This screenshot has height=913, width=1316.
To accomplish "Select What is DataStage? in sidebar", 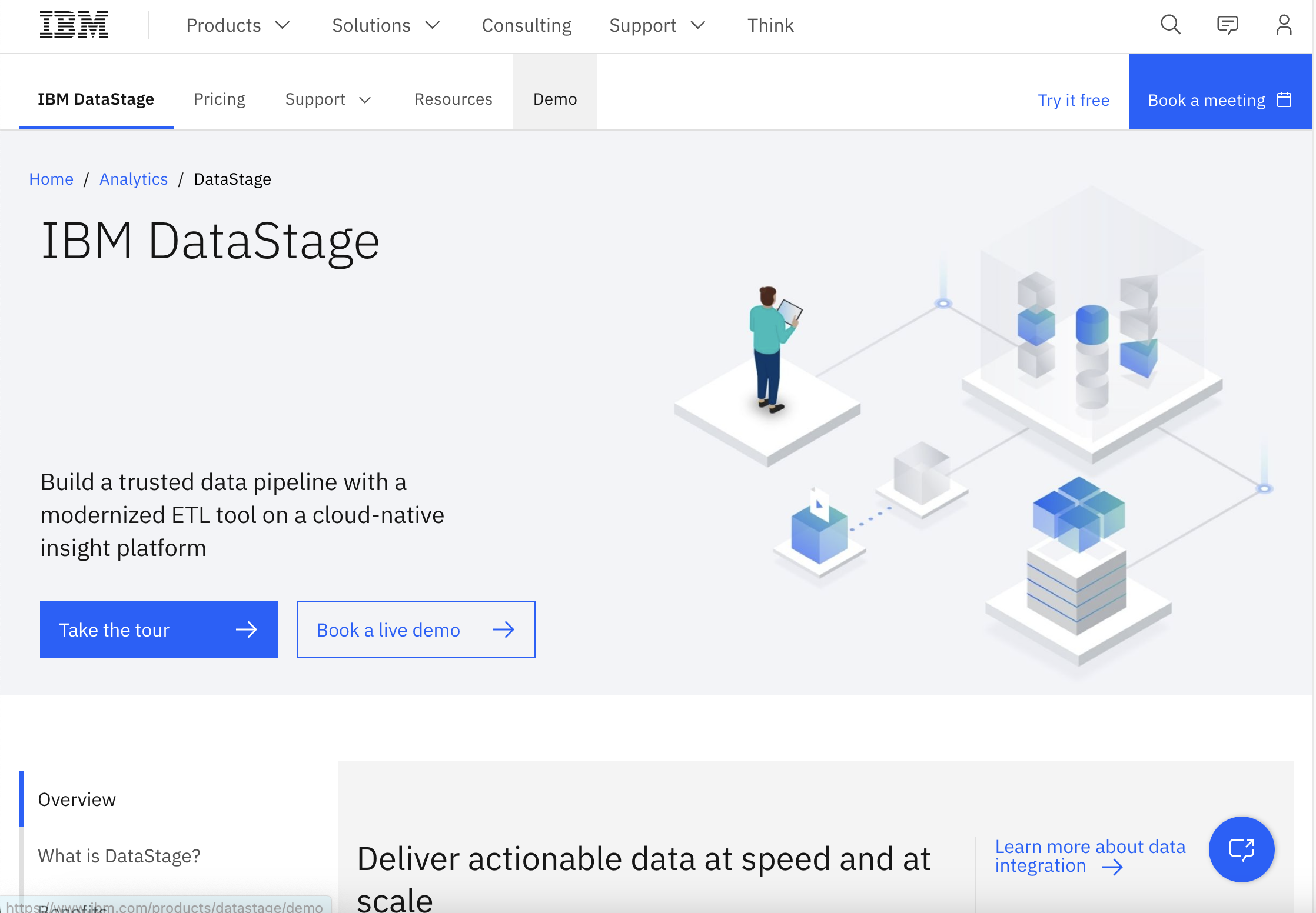I will [119, 855].
